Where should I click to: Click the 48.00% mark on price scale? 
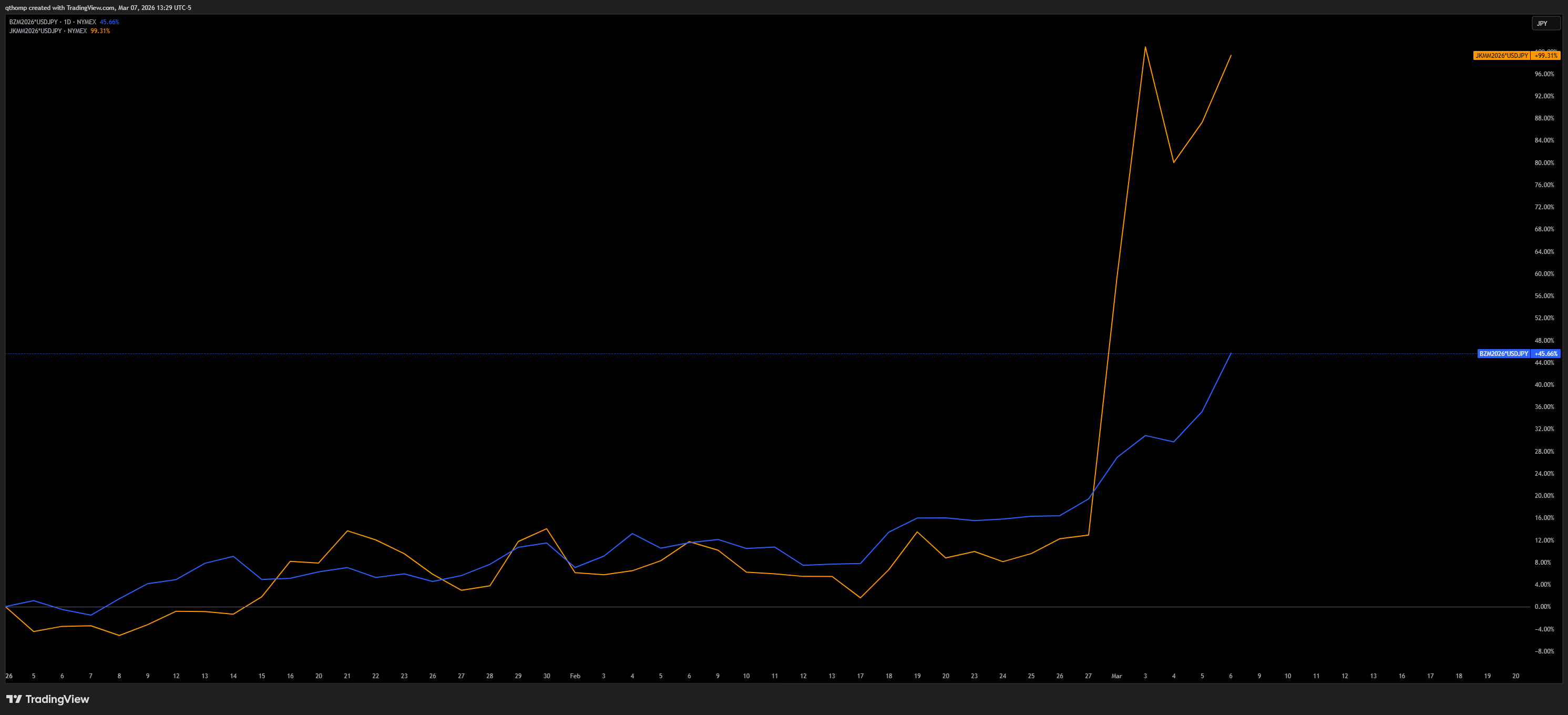[1544, 341]
